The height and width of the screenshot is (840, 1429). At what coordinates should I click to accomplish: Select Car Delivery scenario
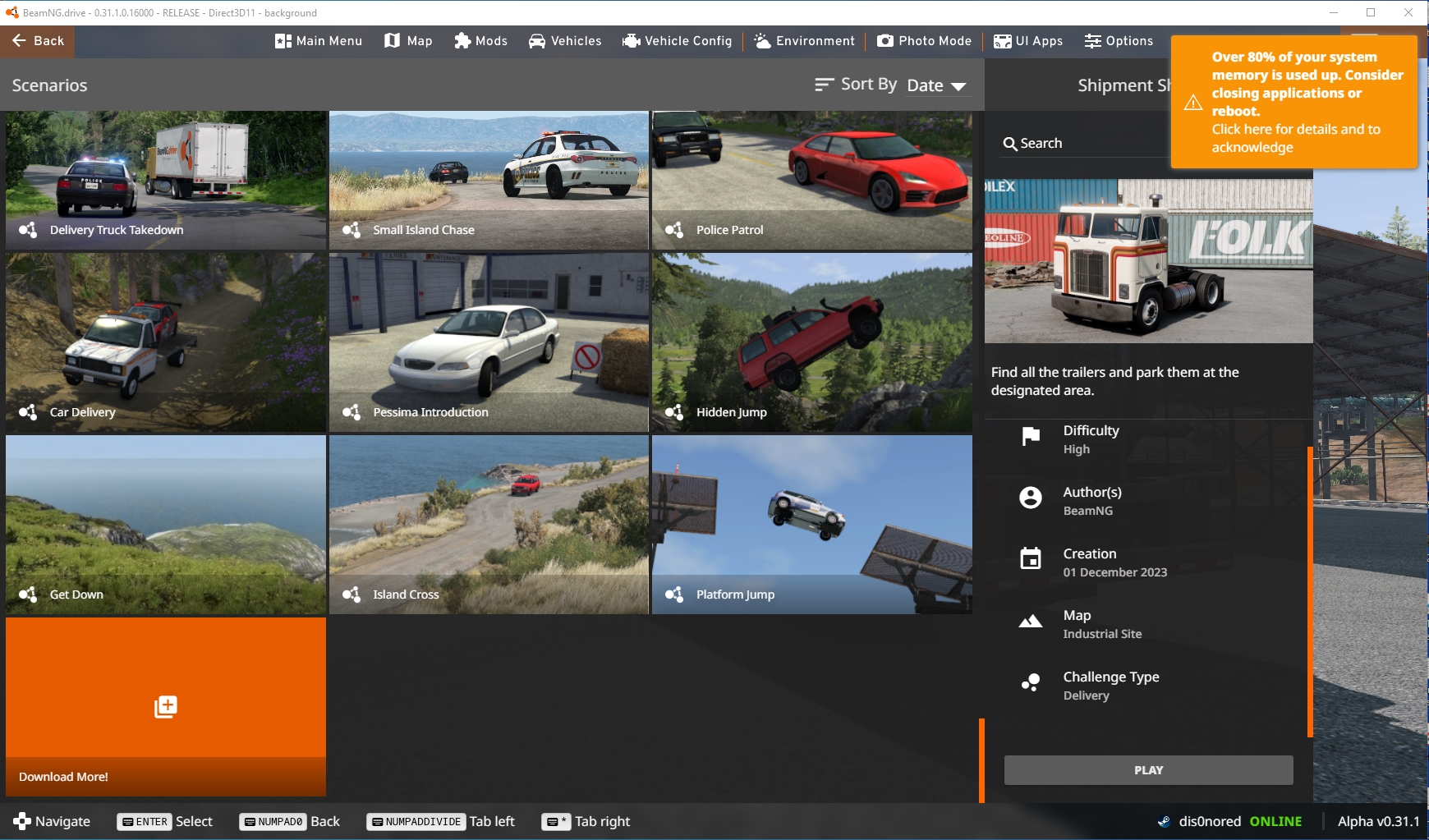[x=166, y=342]
